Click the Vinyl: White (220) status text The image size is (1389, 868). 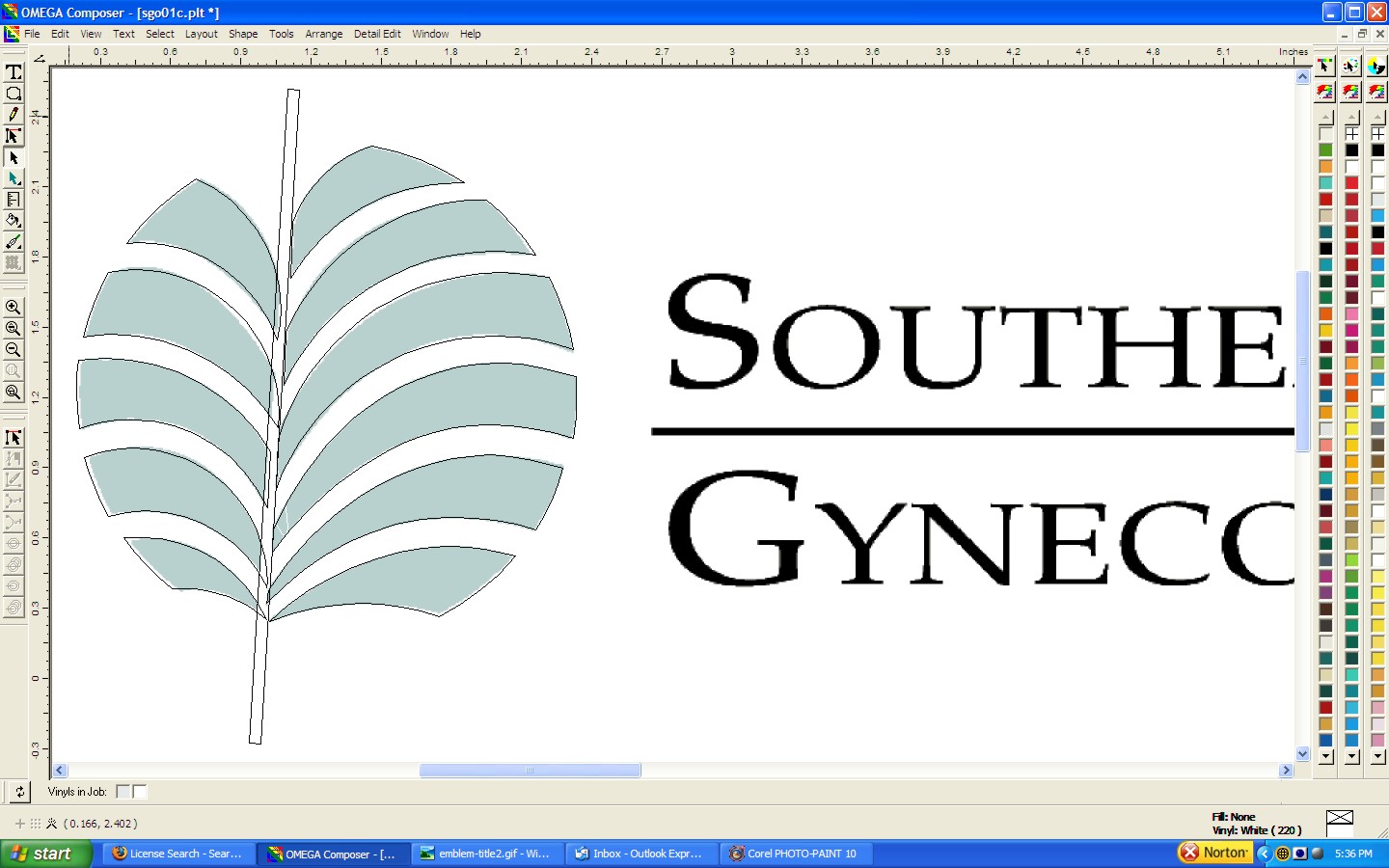click(x=1256, y=830)
